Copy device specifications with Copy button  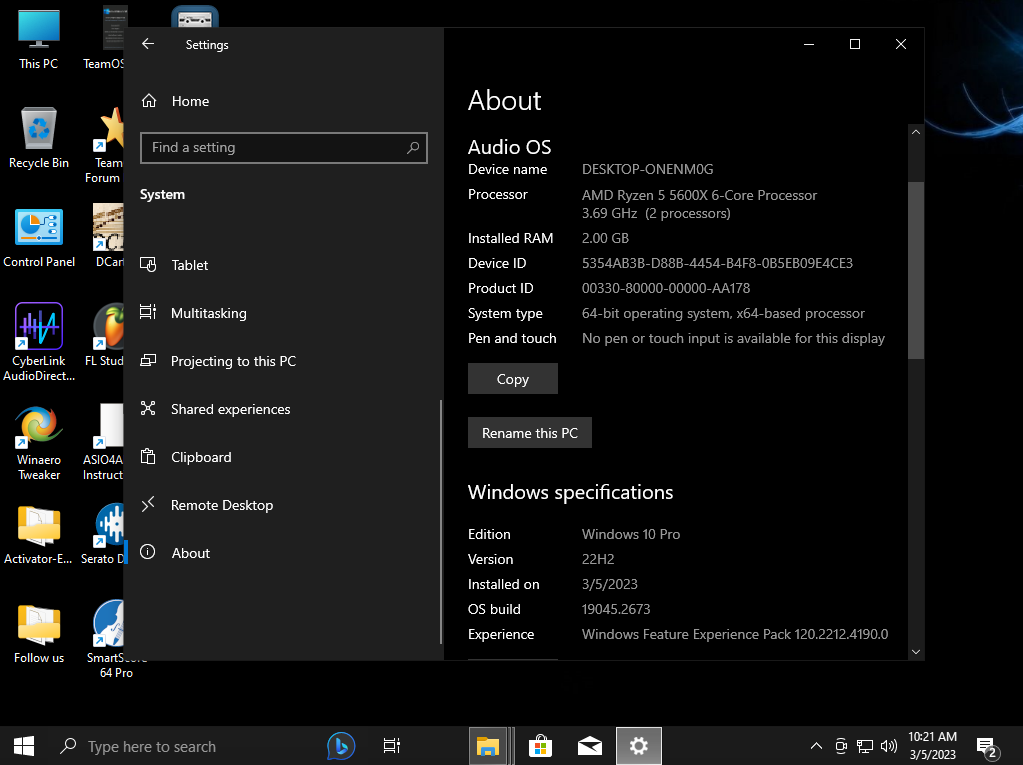[x=513, y=379]
